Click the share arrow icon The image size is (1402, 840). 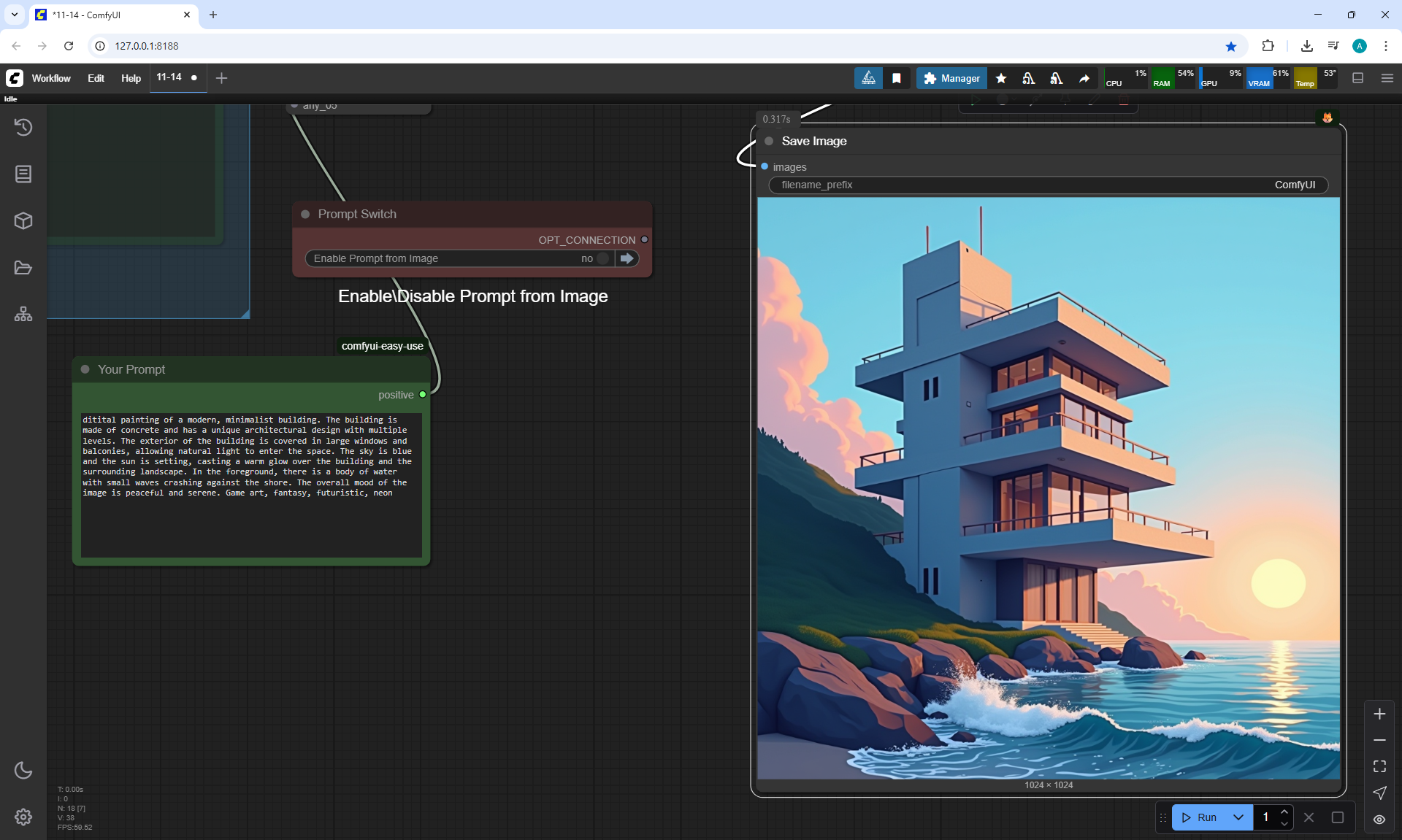(1084, 78)
